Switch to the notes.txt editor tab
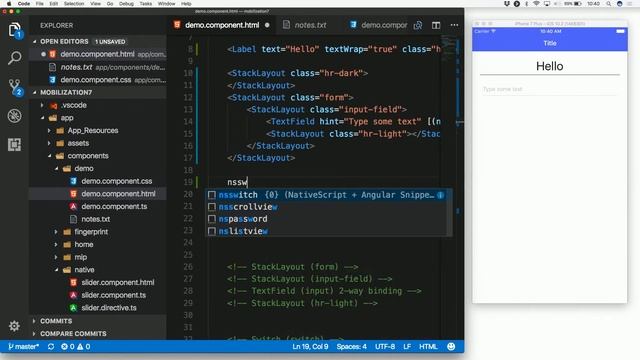640x360 pixels. [x=310, y=25]
